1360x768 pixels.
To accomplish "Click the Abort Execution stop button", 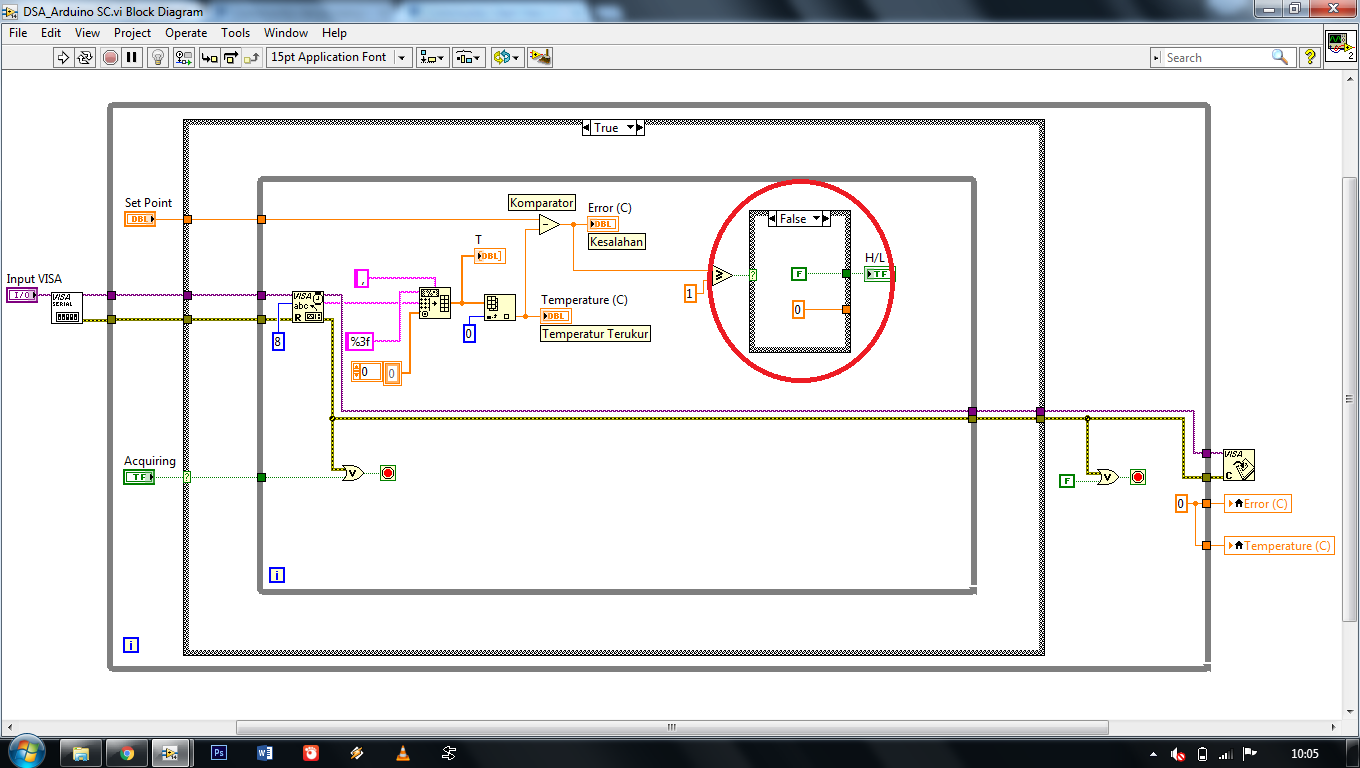I will pos(110,57).
